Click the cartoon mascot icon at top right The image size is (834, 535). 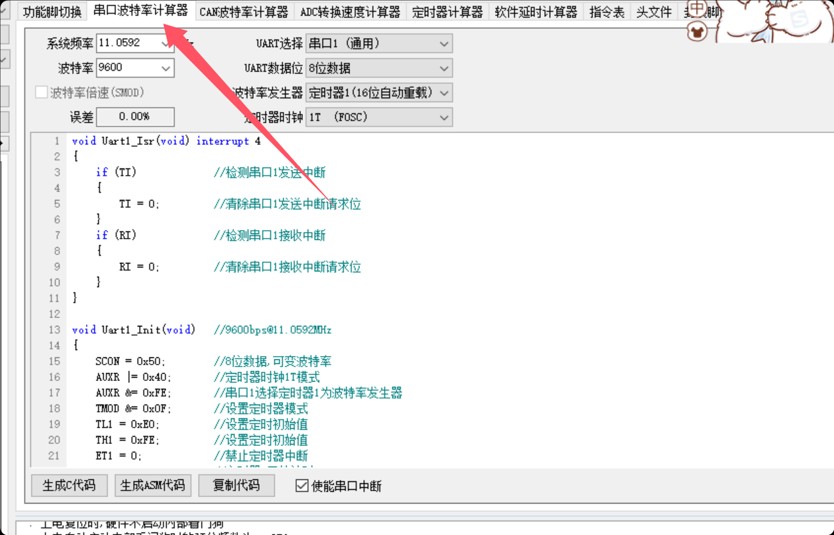pos(698,31)
